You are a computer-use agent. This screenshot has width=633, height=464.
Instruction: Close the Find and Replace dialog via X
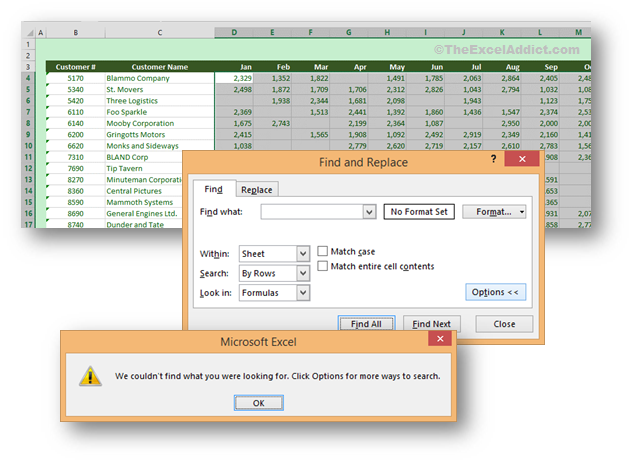pos(522,159)
